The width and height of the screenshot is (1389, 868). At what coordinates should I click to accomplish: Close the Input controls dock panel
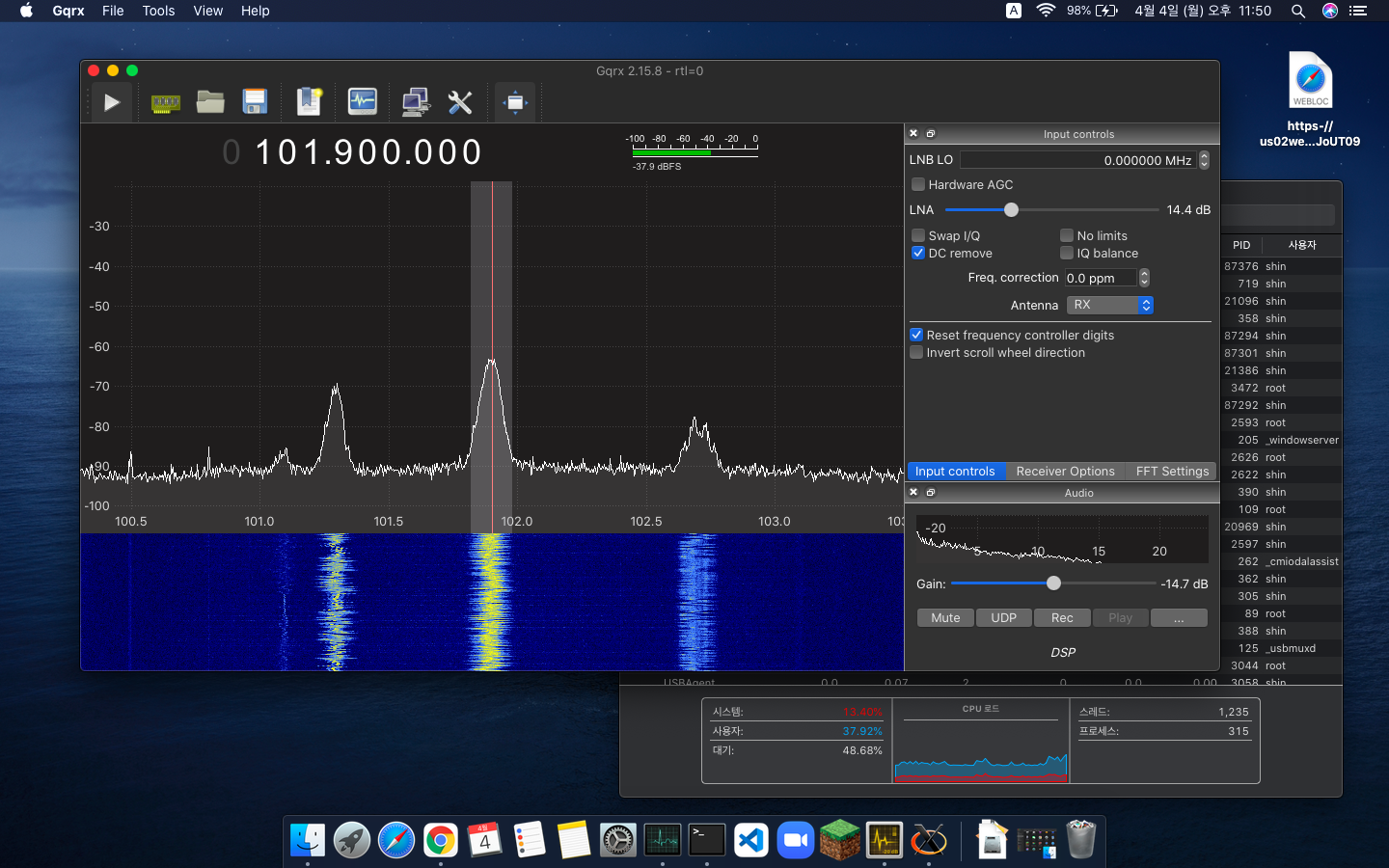913,133
